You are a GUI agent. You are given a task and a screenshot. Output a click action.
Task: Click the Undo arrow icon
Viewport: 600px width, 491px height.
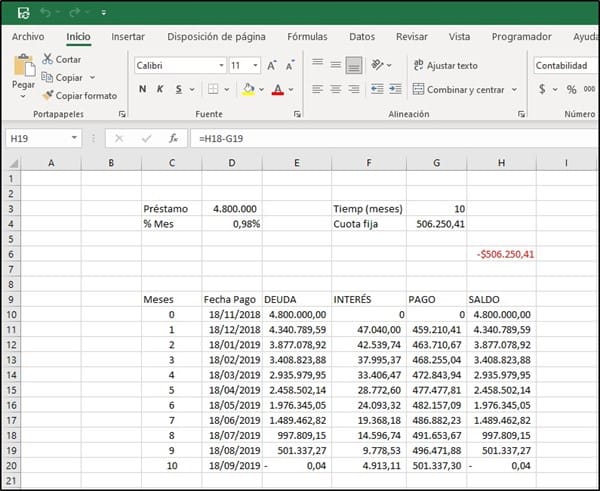click(x=48, y=12)
